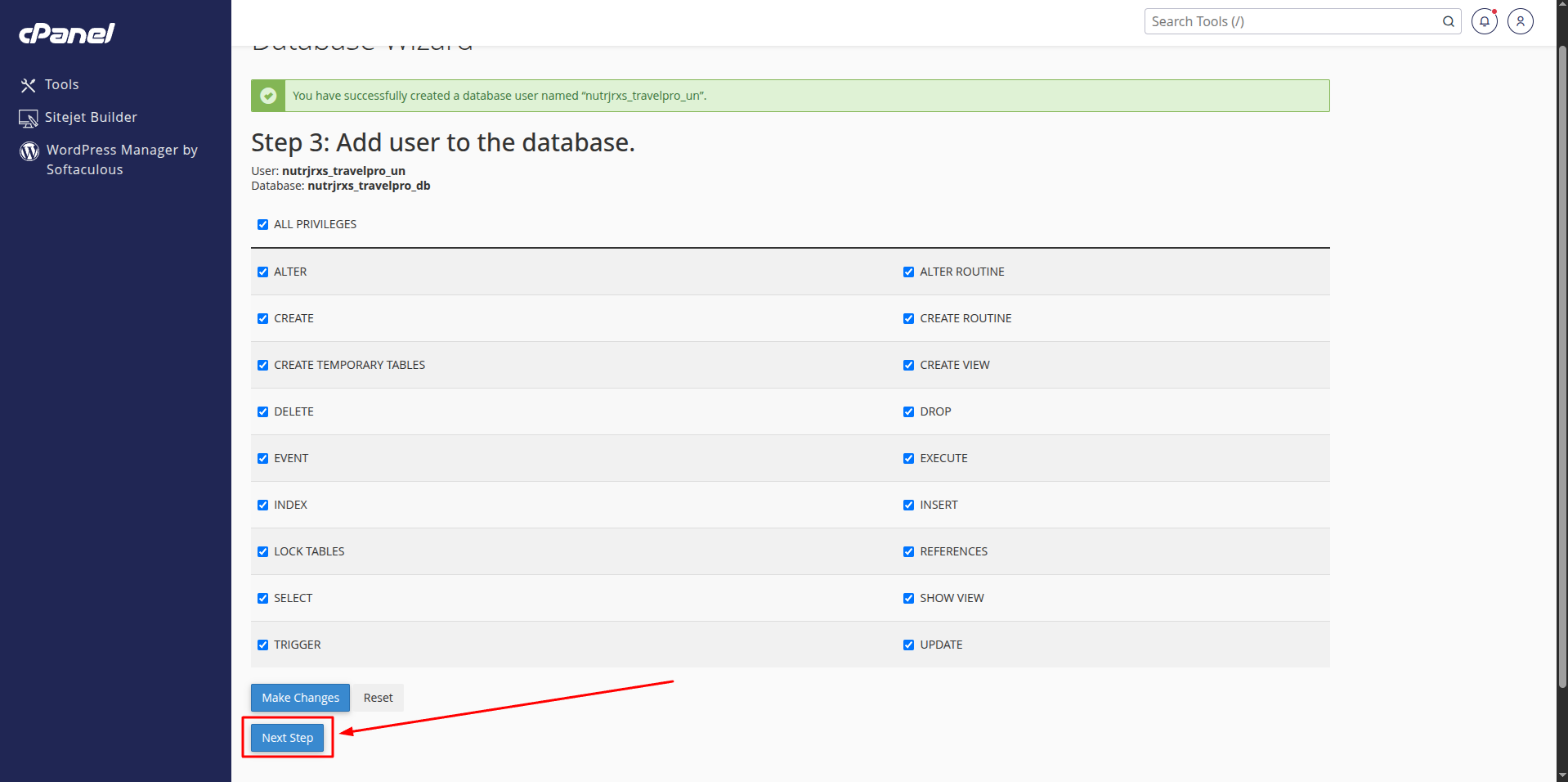Click the Make Changes button
The image size is (1568, 782).
[x=300, y=698]
